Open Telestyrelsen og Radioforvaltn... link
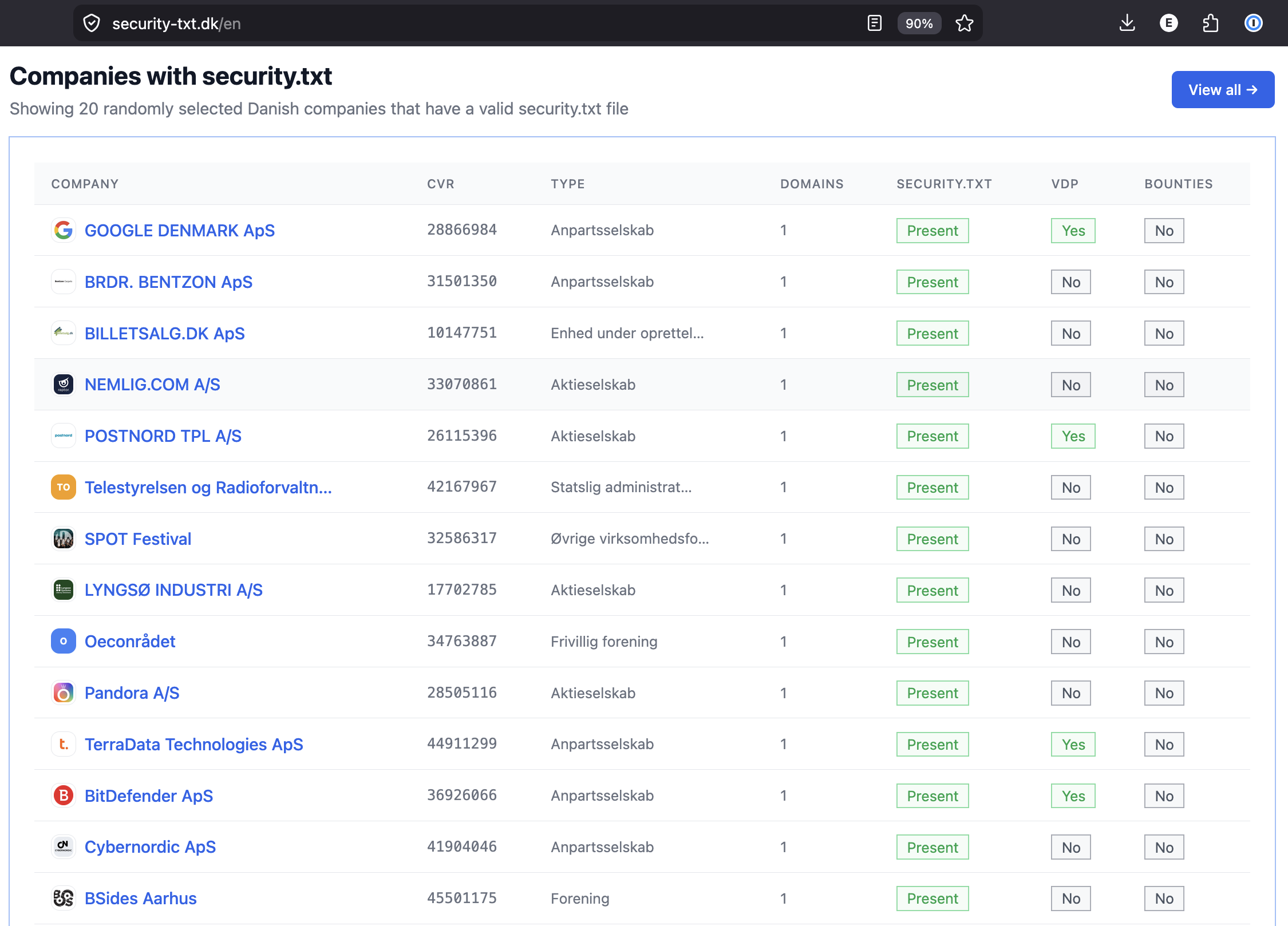Viewport: 1288px width, 926px height. coord(208,488)
